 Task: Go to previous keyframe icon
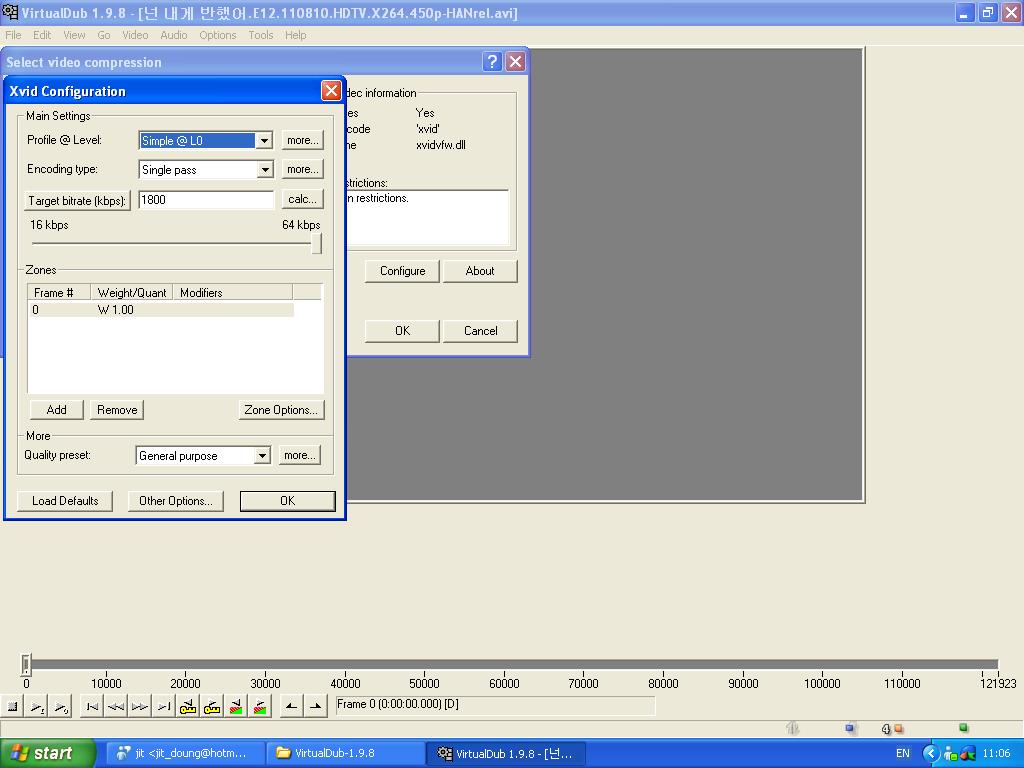pyautogui.click(x=188, y=706)
